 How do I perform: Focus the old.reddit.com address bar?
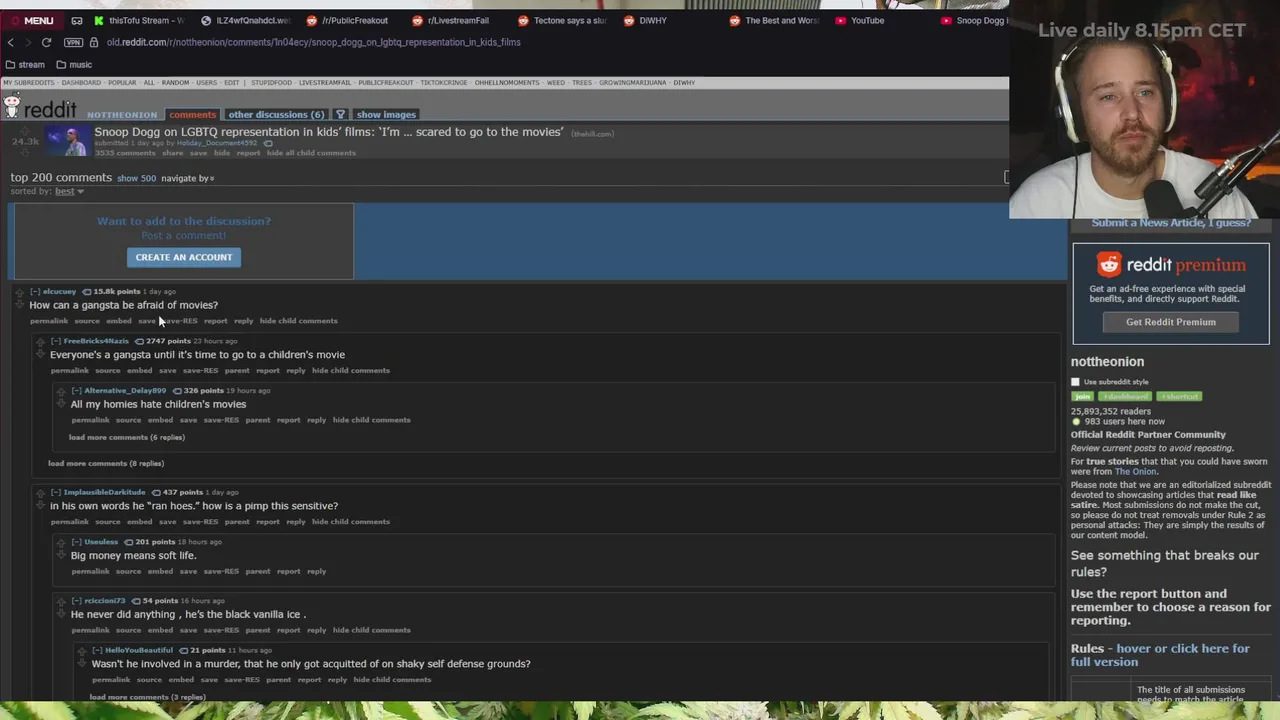[x=314, y=42]
